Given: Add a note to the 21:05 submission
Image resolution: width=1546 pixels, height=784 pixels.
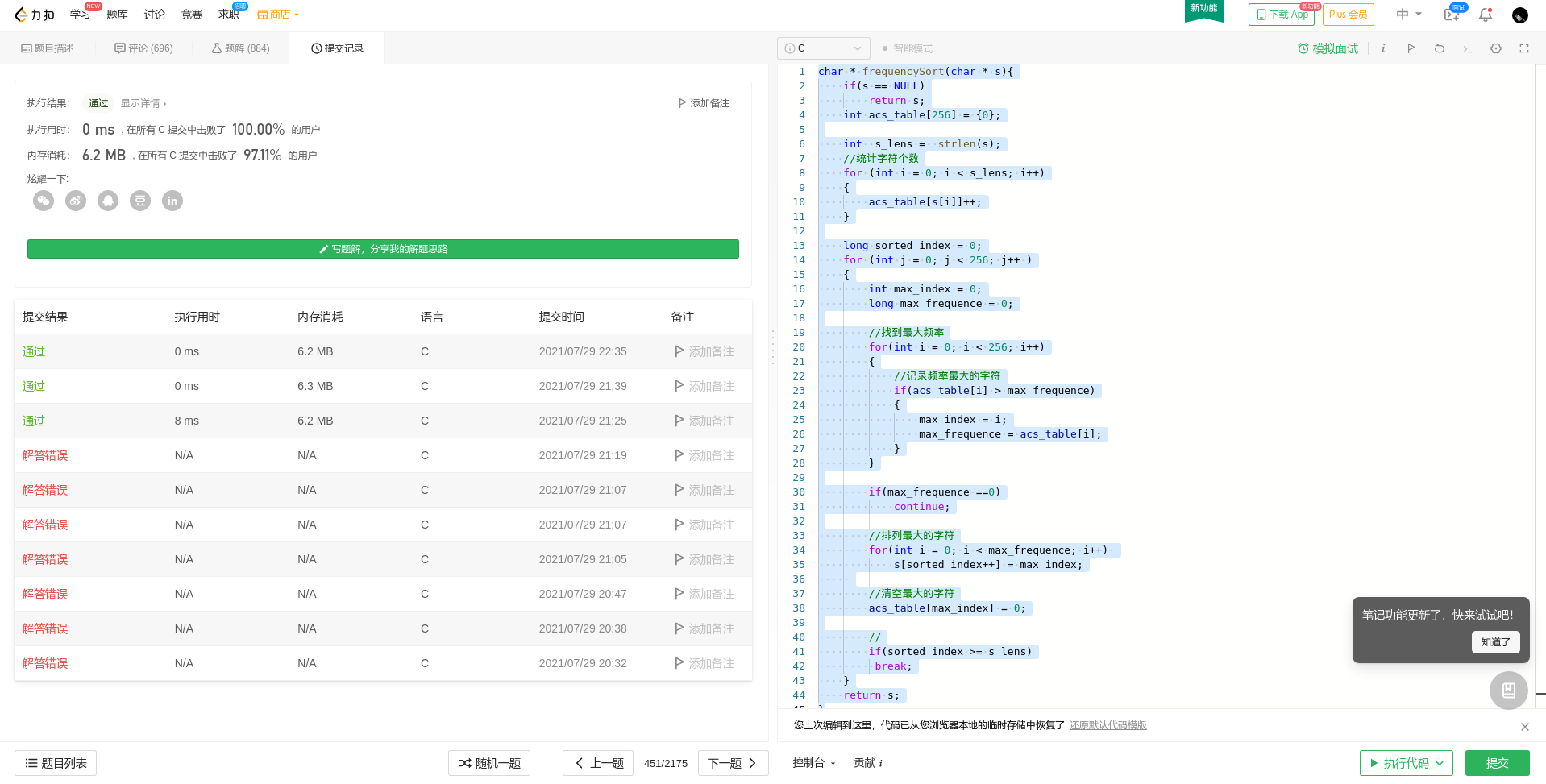Looking at the screenshot, I should [x=704, y=559].
